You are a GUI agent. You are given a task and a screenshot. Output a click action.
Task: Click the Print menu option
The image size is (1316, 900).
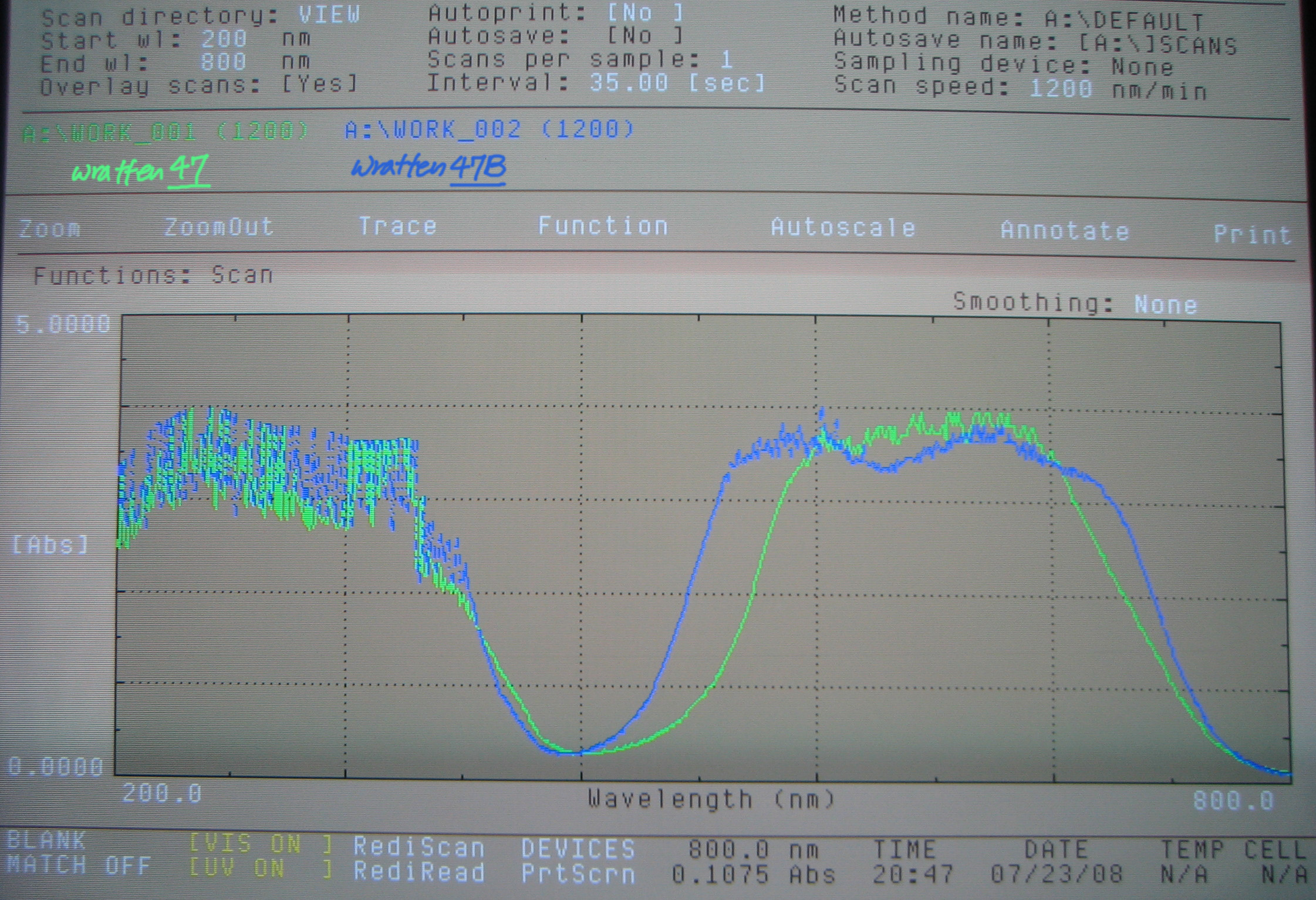click(1252, 235)
